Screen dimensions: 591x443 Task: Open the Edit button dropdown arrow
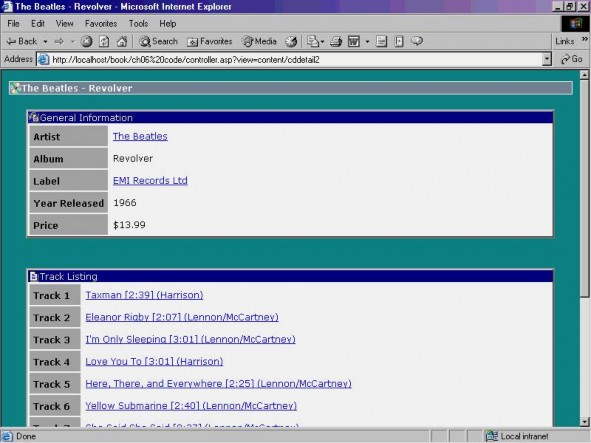[367, 41]
